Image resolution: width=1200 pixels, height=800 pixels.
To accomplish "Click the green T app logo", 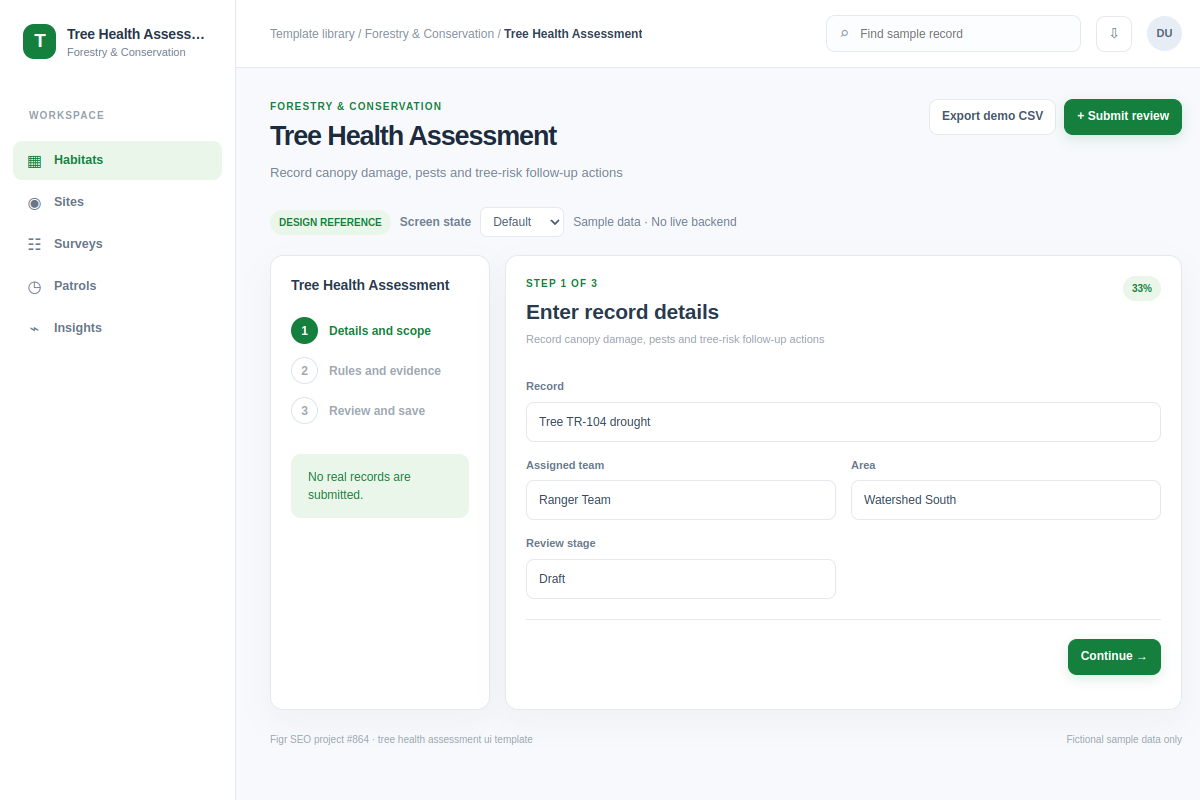I will (40, 41).
